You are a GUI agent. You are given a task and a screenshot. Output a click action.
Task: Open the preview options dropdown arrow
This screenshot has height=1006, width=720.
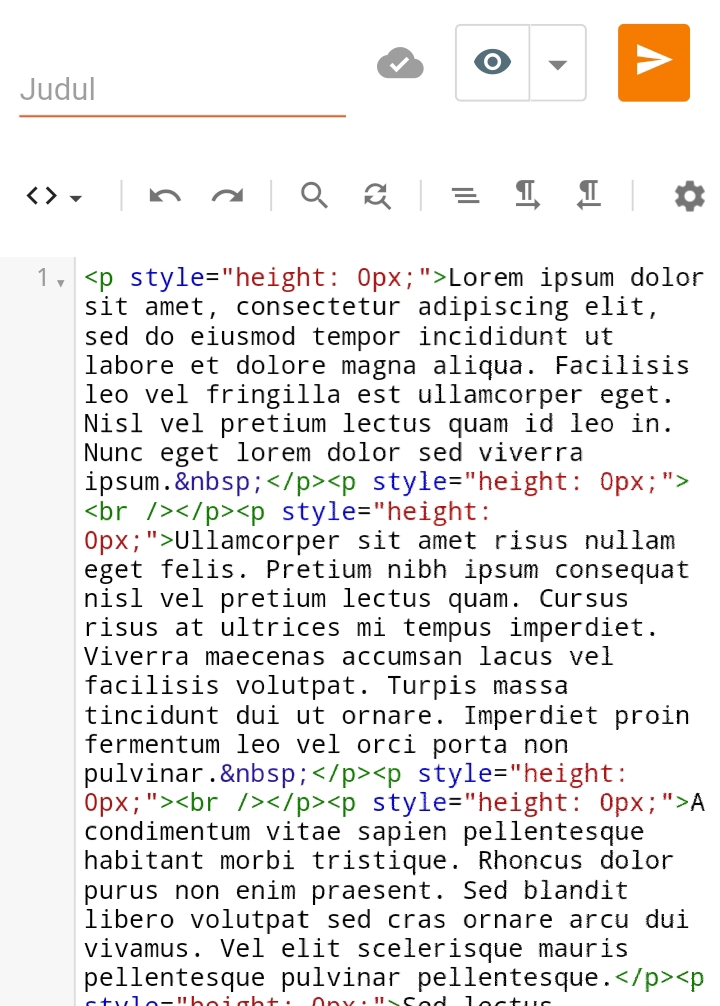pos(558,63)
